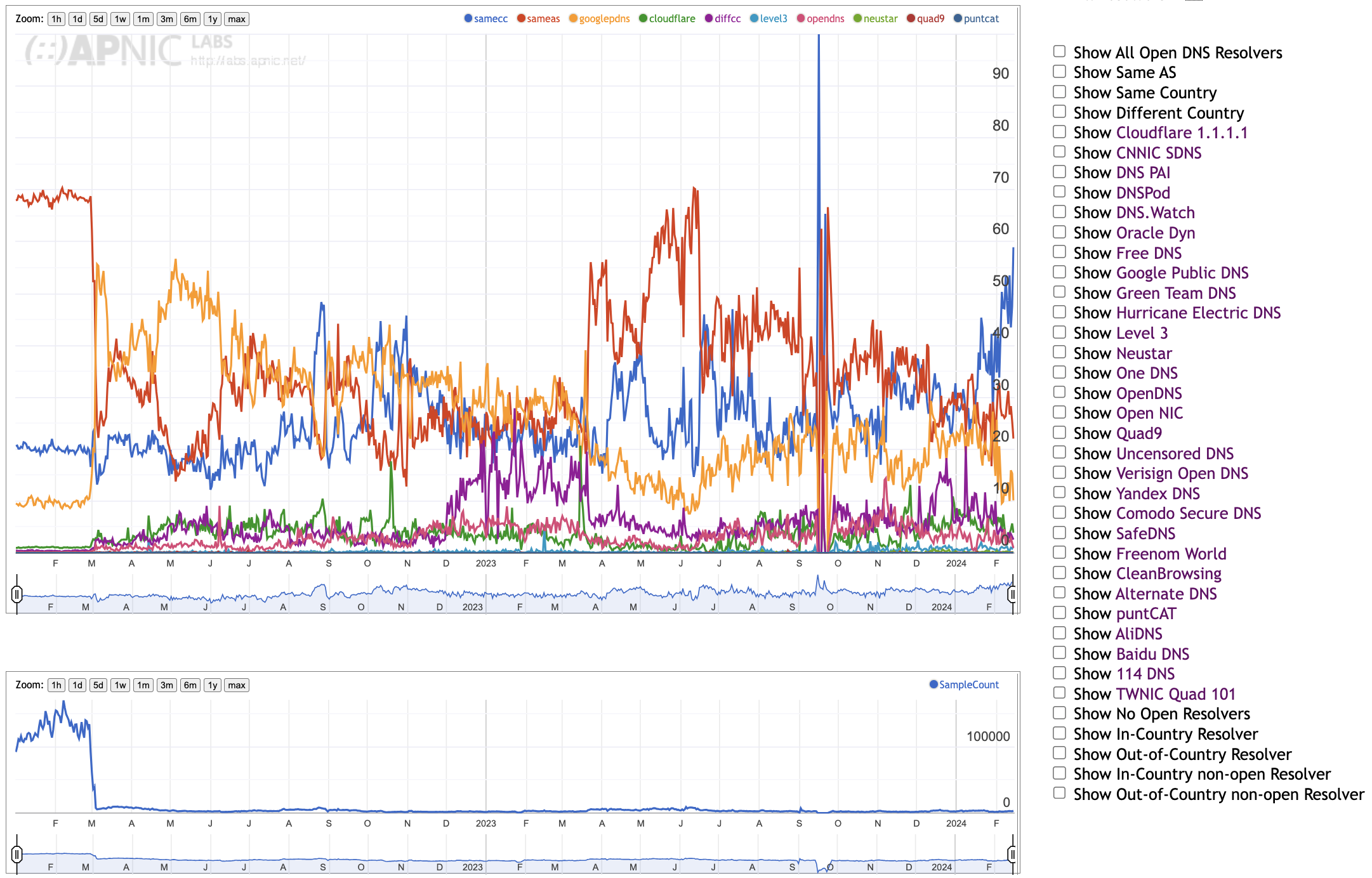
Task: Open the Oracle Dyn link
Action: (1156, 233)
